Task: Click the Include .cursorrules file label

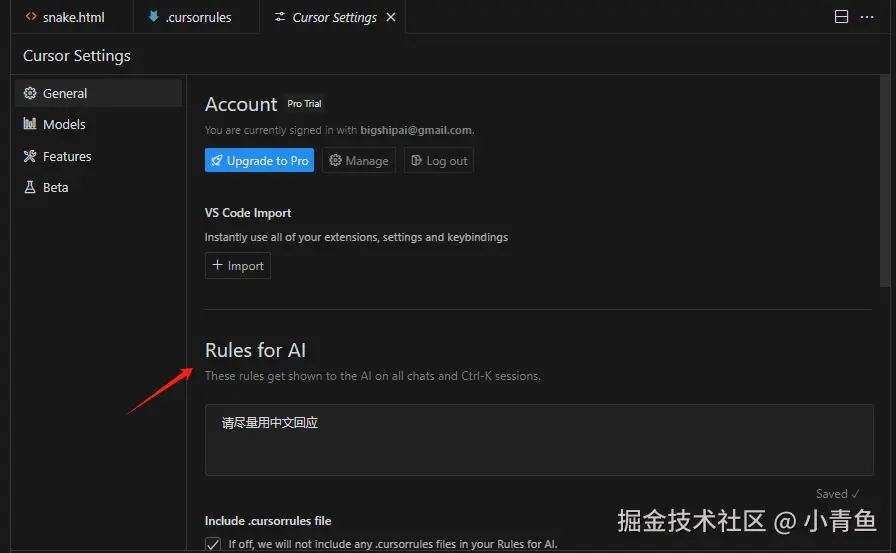Action: pos(268,520)
